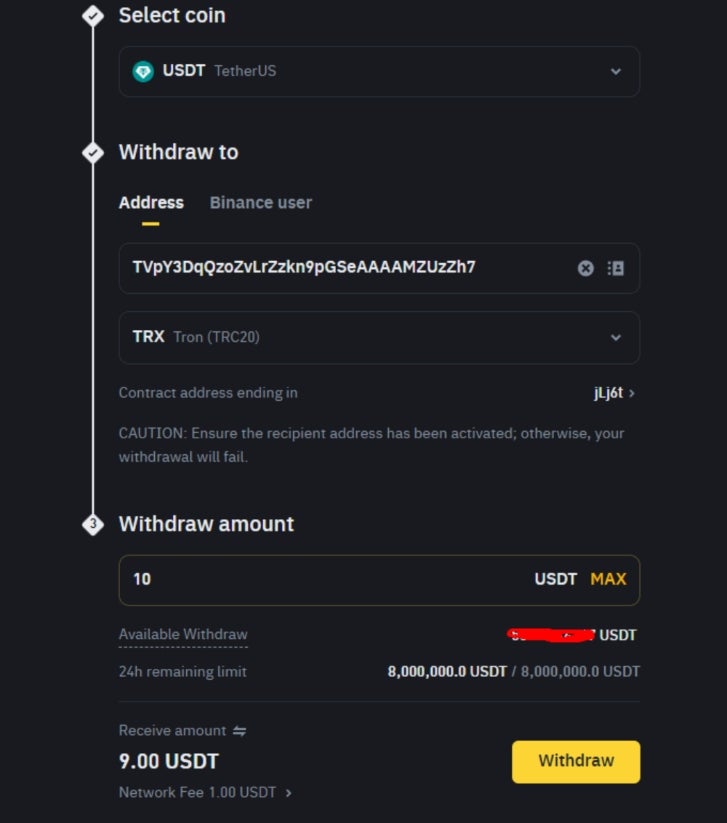The width and height of the screenshot is (727, 823).
Task: Open the address book icon
Action: [616, 268]
